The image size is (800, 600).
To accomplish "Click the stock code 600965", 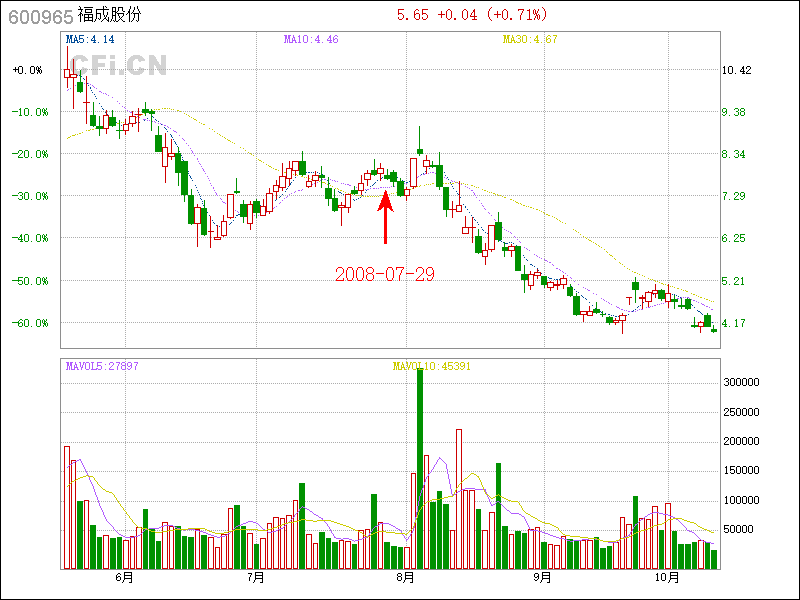I will coord(40,16).
